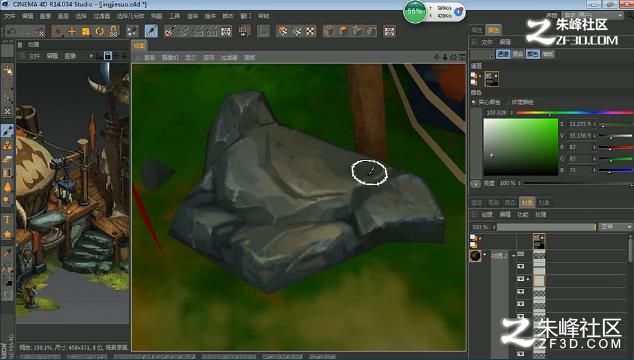This screenshot has width=634, height=360.
Task: Toggle eye visibility of the selected layer
Action: (521, 279)
